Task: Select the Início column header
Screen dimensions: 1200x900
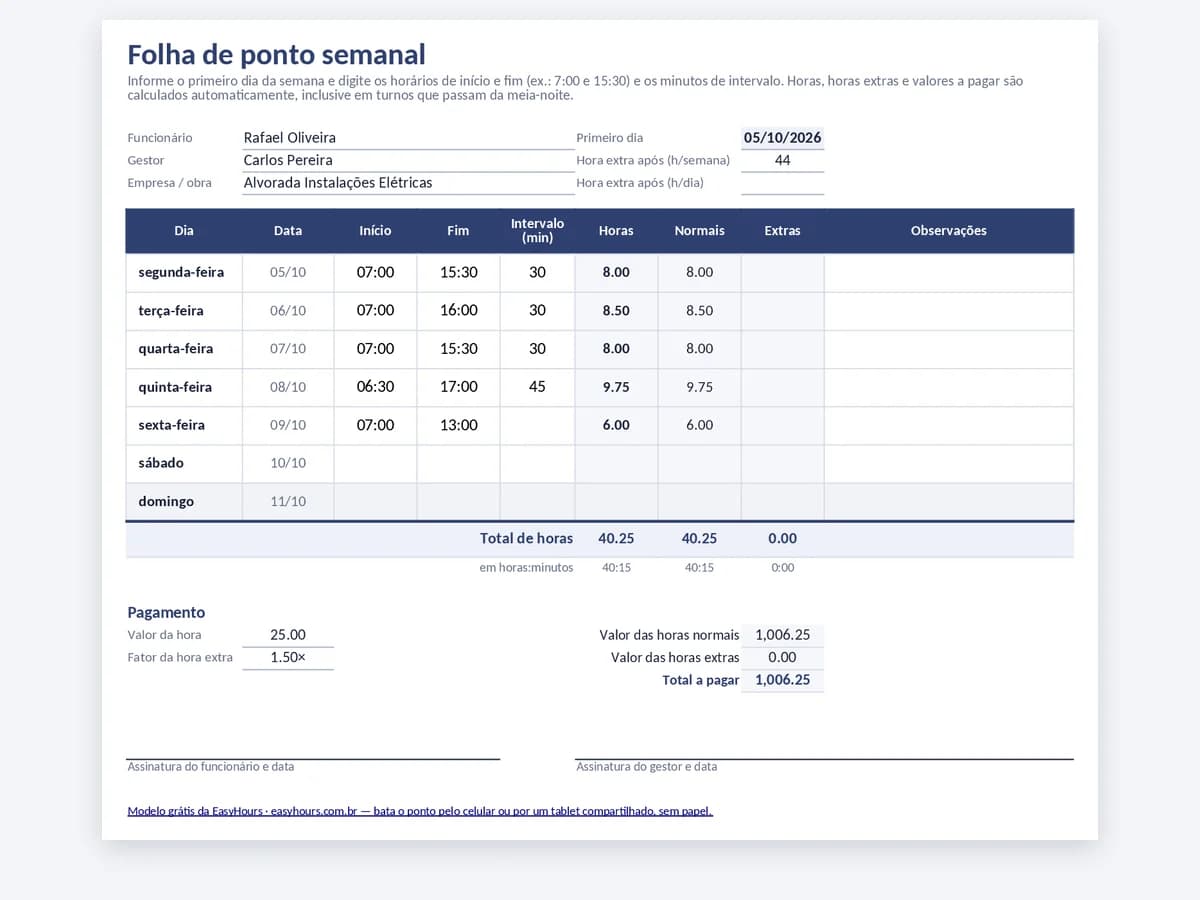Action: point(375,231)
